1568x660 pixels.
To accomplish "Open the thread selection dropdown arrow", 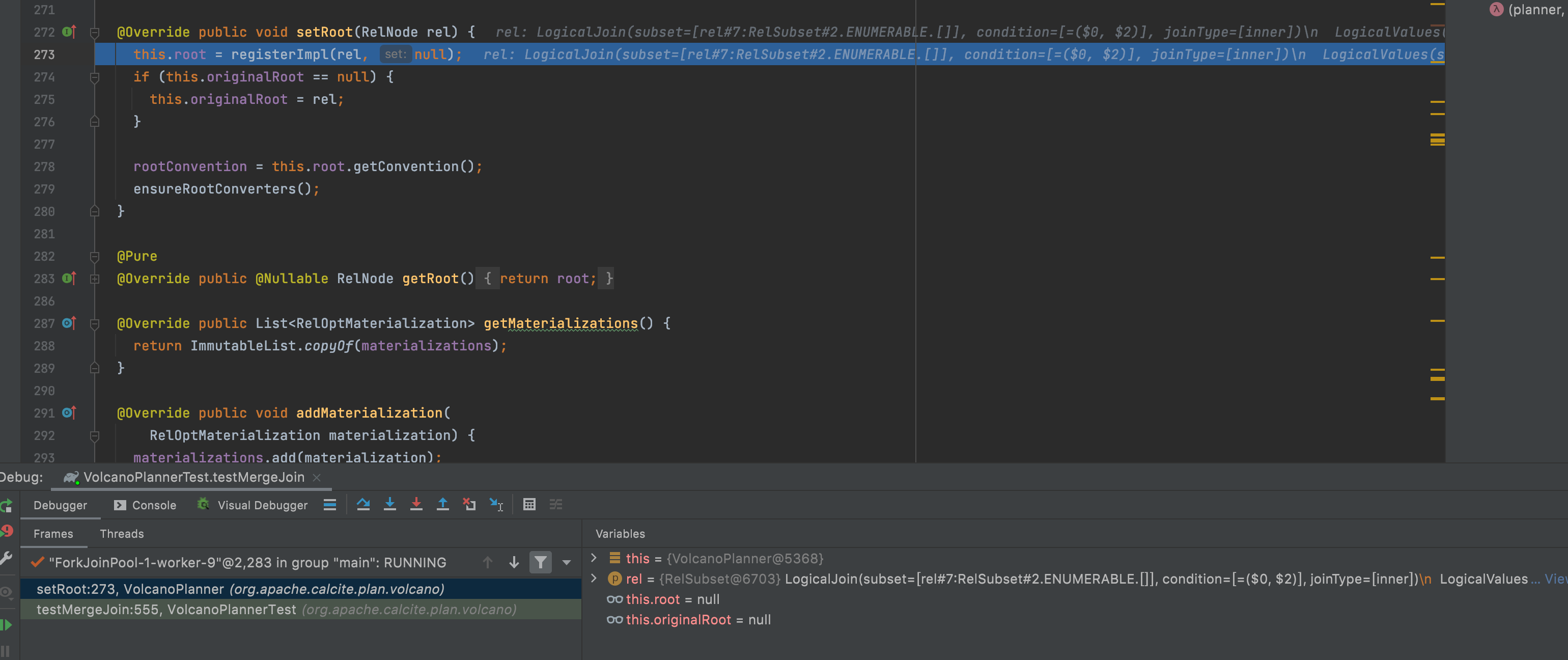I will click(x=566, y=562).
